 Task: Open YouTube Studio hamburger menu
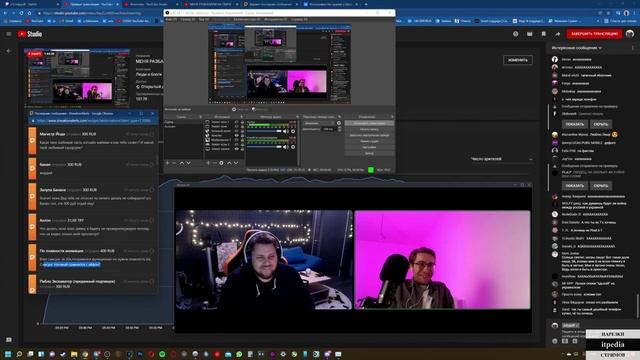click(9, 34)
